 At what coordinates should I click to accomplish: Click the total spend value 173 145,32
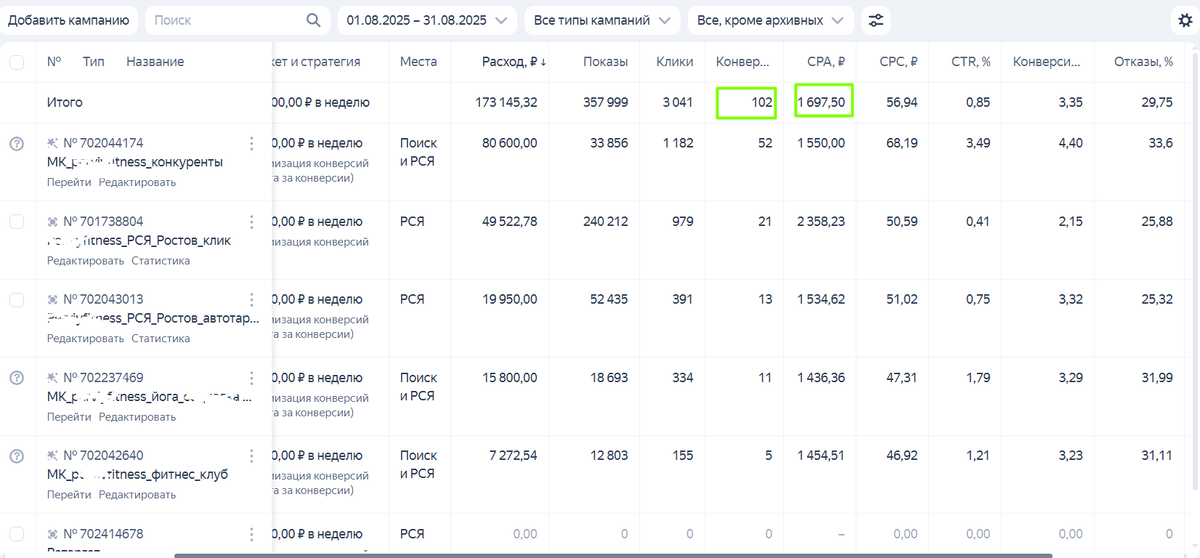507,102
